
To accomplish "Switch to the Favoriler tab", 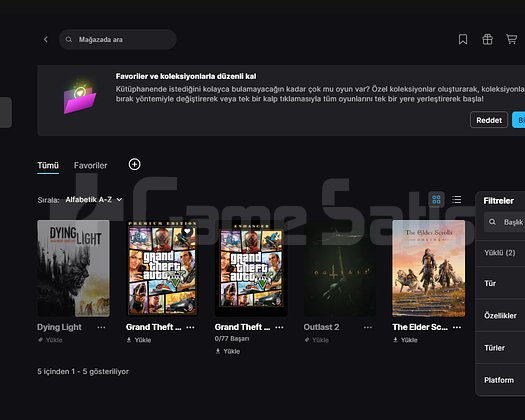I will click(90, 165).
